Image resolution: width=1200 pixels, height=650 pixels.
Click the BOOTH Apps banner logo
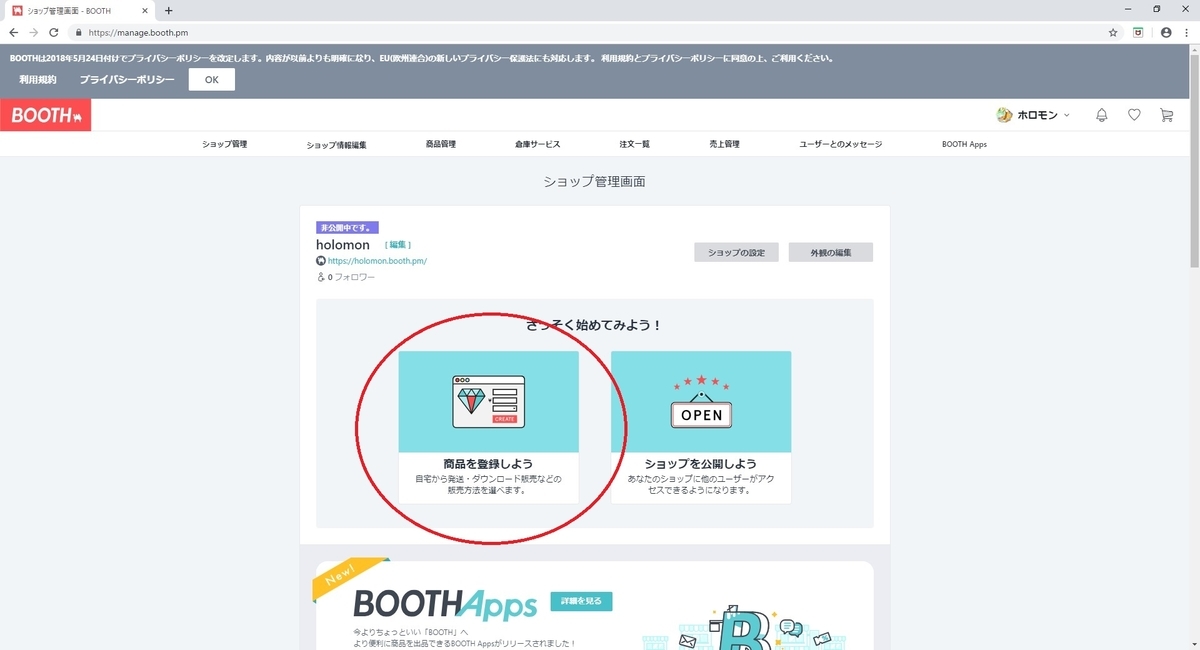(x=447, y=603)
